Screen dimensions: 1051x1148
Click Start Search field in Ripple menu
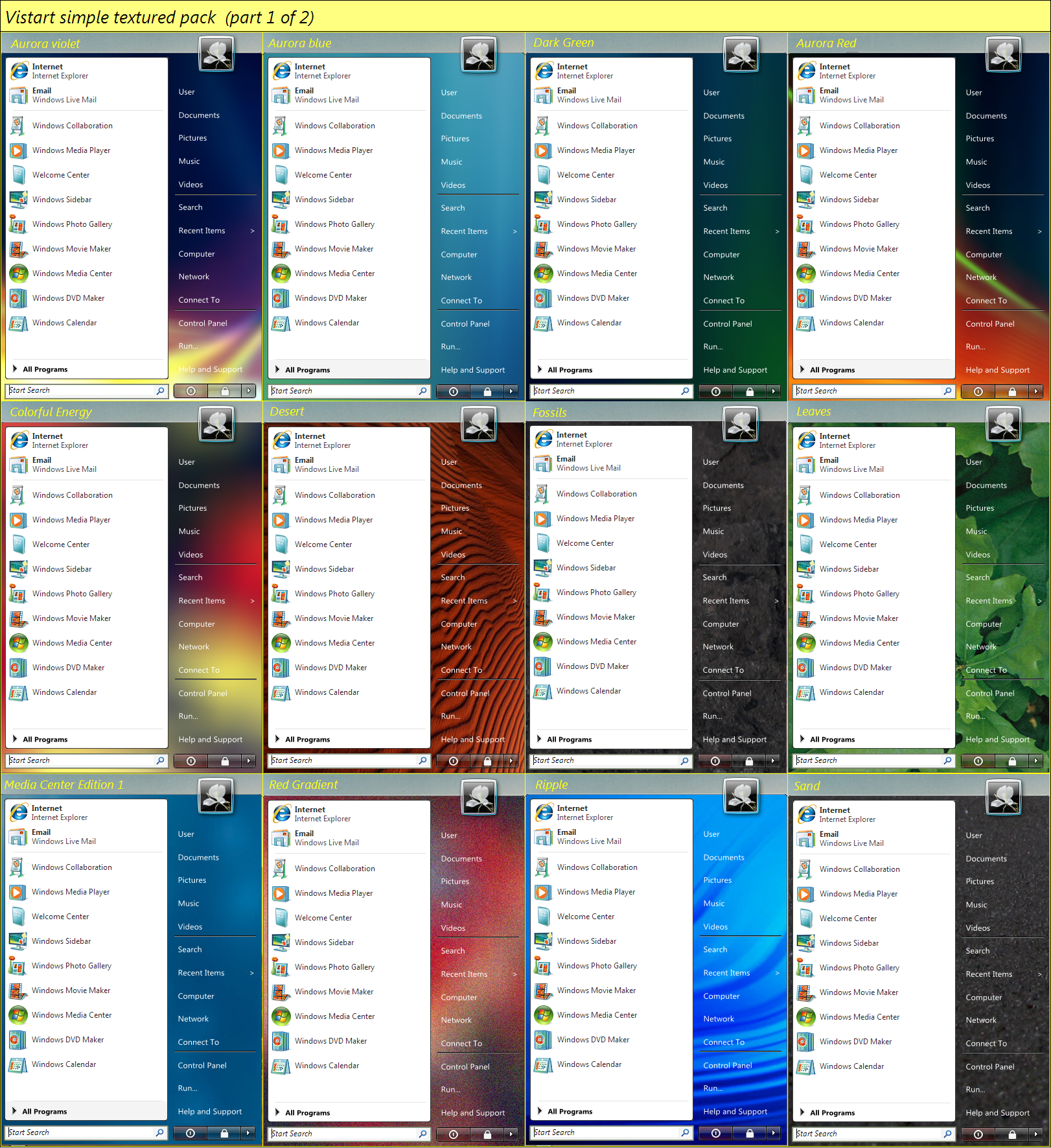[612, 1133]
